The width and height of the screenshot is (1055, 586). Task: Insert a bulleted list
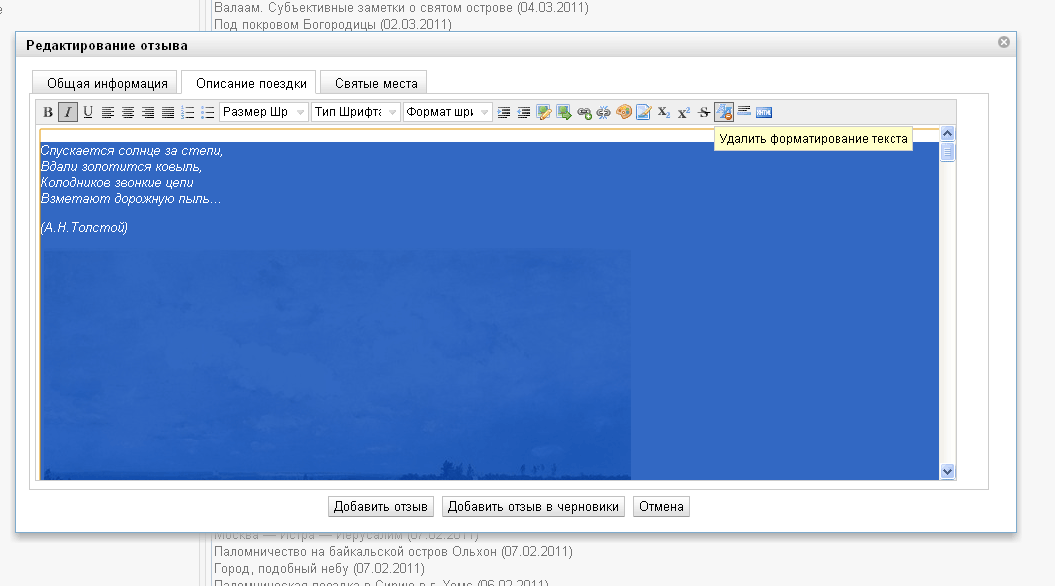click(x=208, y=112)
